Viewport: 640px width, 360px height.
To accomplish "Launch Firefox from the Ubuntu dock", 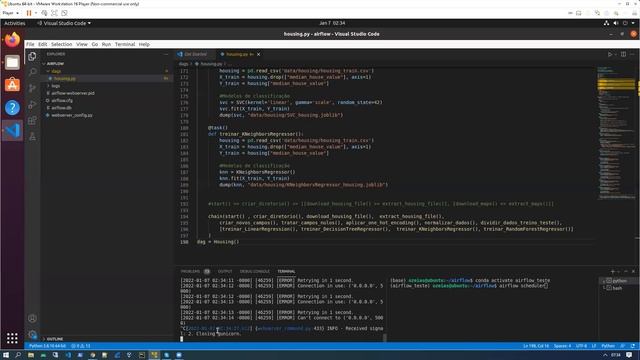I will [x=12, y=40].
